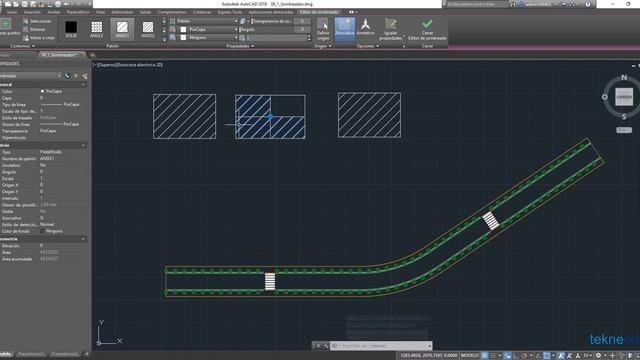Expand the Opciones ribbon panel
The height and width of the screenshot is (360, 640).
368,46
